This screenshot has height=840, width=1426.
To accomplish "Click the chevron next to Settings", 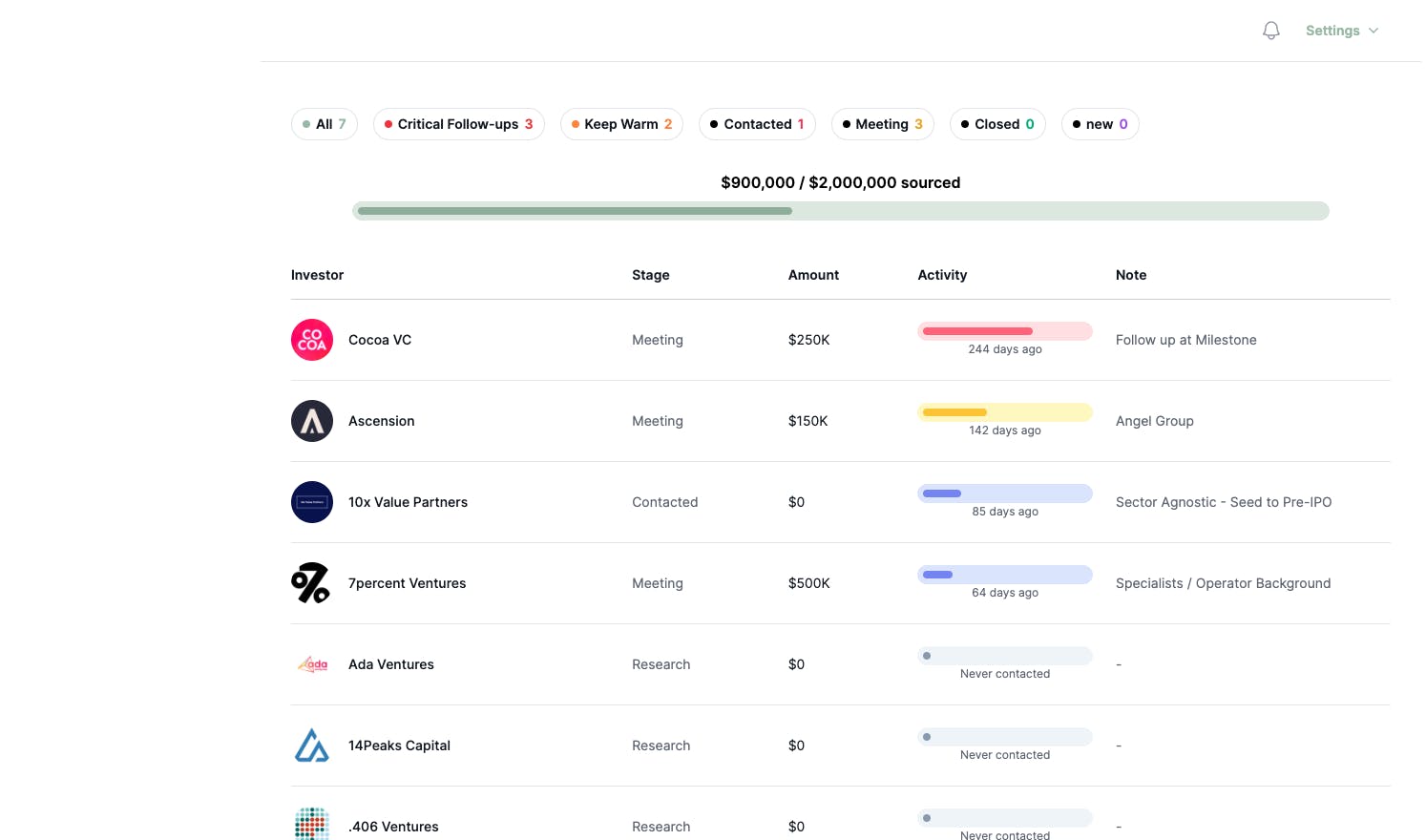I will click(x=1374, y=31).
